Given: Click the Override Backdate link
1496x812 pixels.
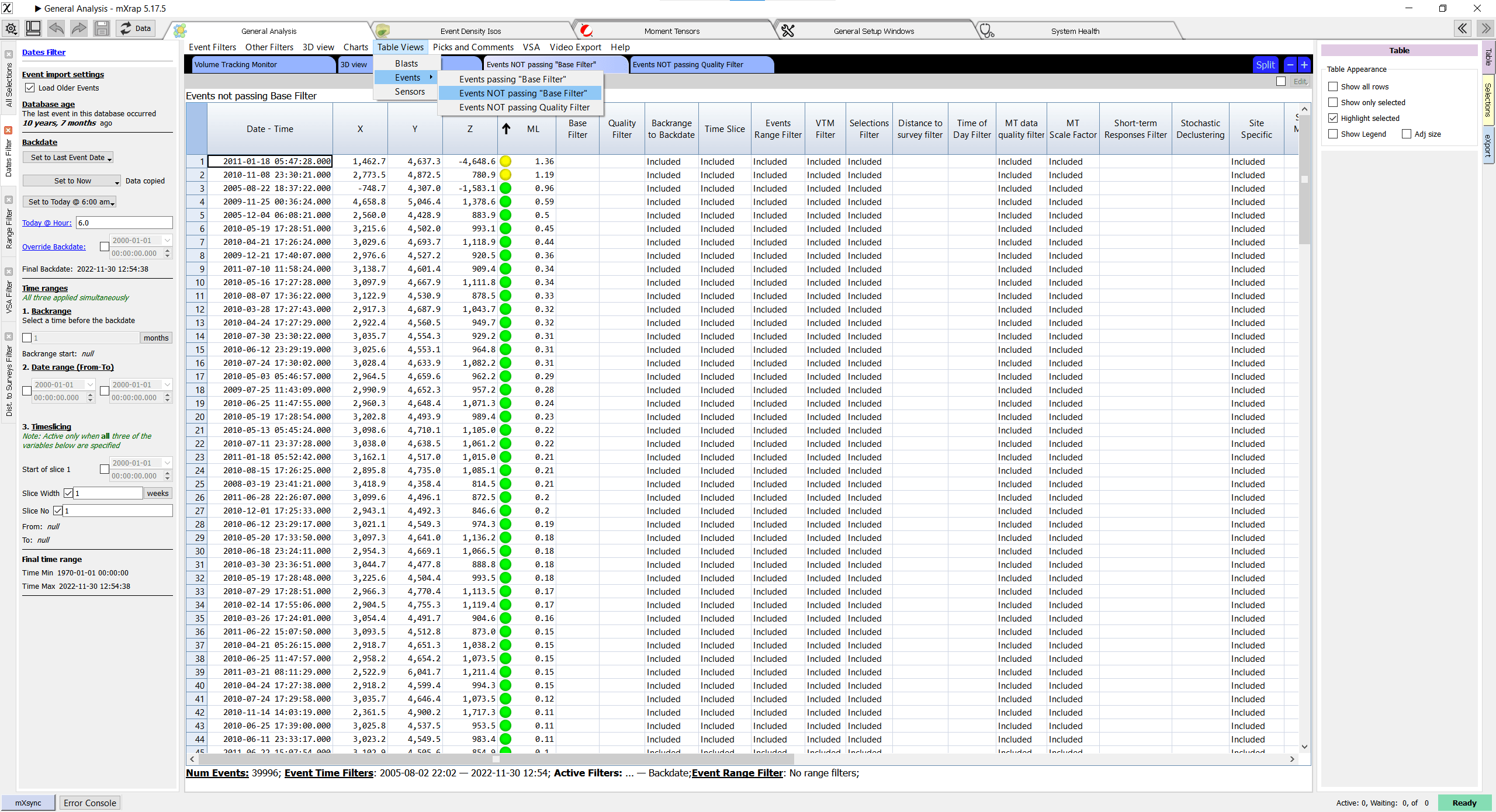Looking at the screenshot, I should 54,247.
